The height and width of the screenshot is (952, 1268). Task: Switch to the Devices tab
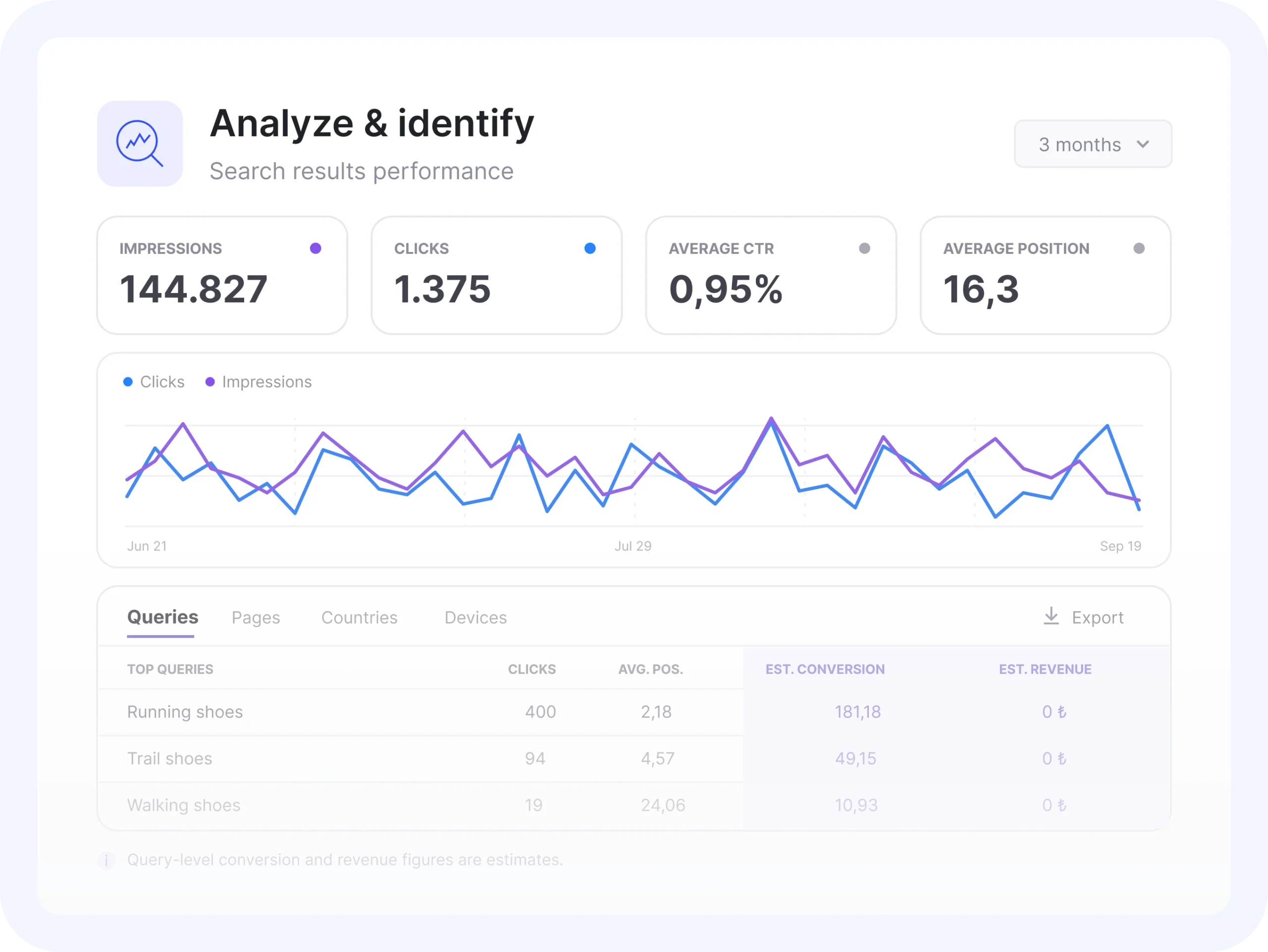pyautogui.click(x=476, y=617)
